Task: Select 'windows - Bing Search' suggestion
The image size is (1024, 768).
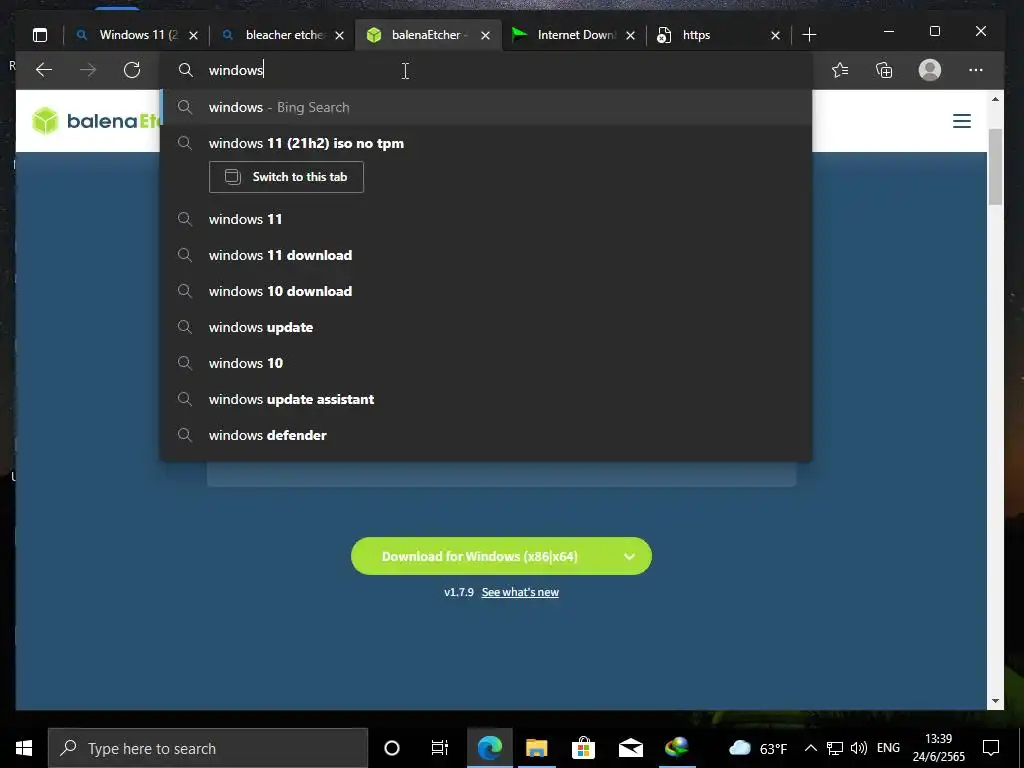Action: pyautogui.click(x=487, y=107)
